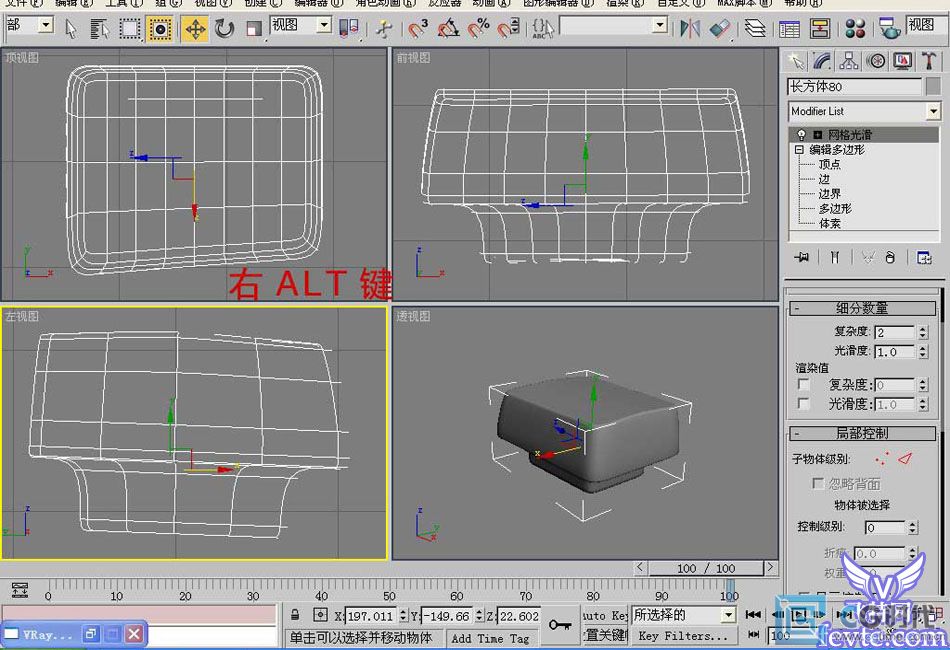The height and width of the screenshot is (650, 950).
Task: Activate Select and Move tool
Action: coord(195,28)
